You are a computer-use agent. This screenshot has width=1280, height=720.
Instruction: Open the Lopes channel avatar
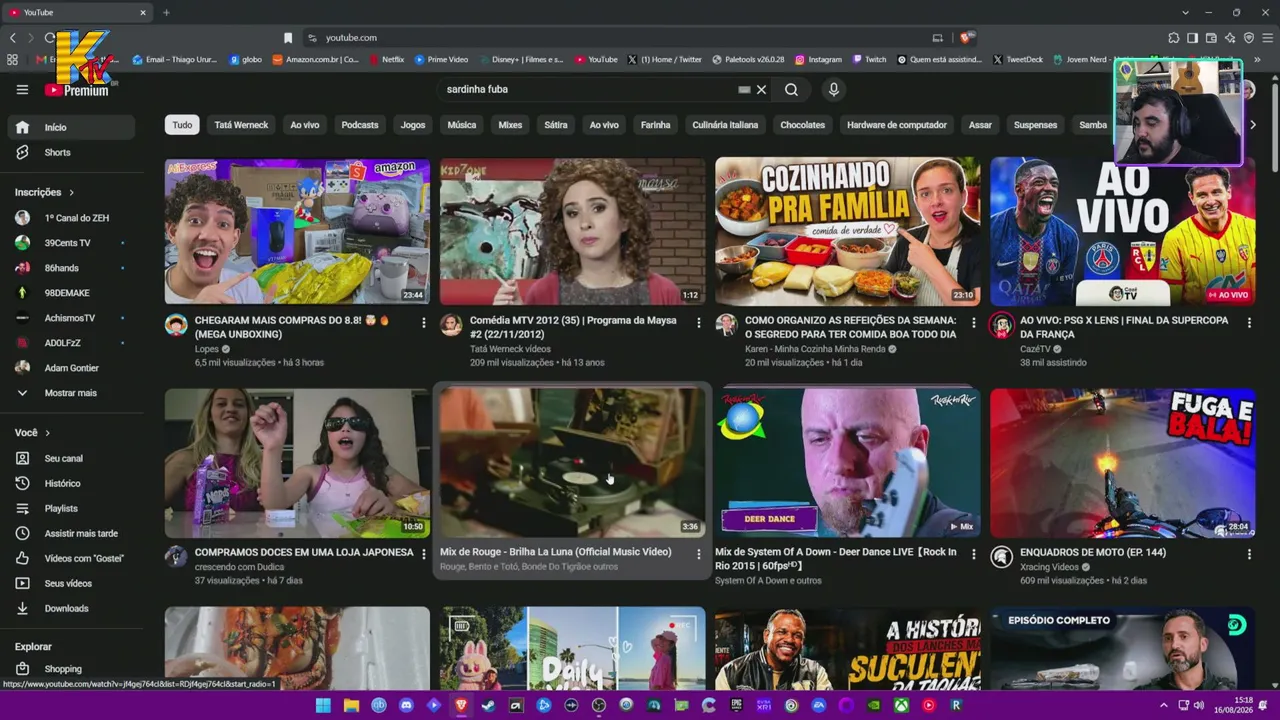point(176,325)
